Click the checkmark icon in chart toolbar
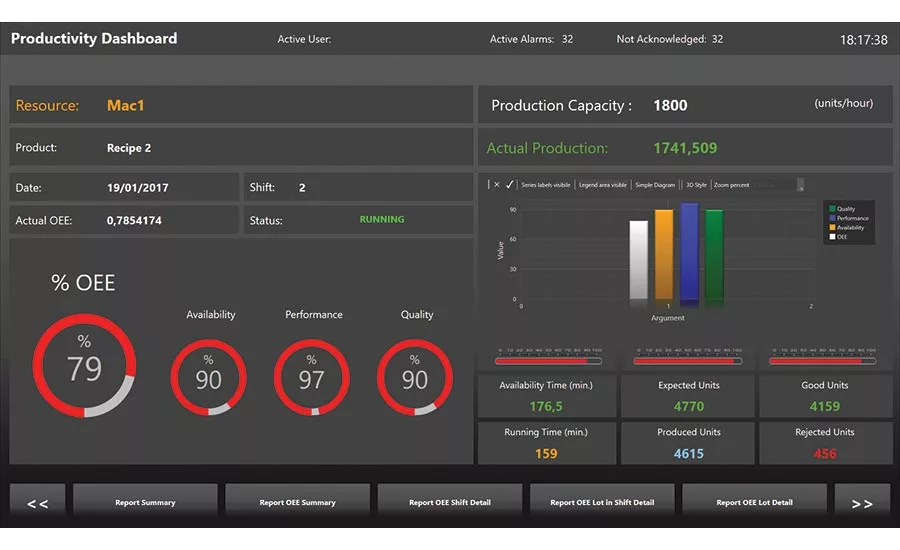This screenshot has width=900, height=550. click(510, 185)
